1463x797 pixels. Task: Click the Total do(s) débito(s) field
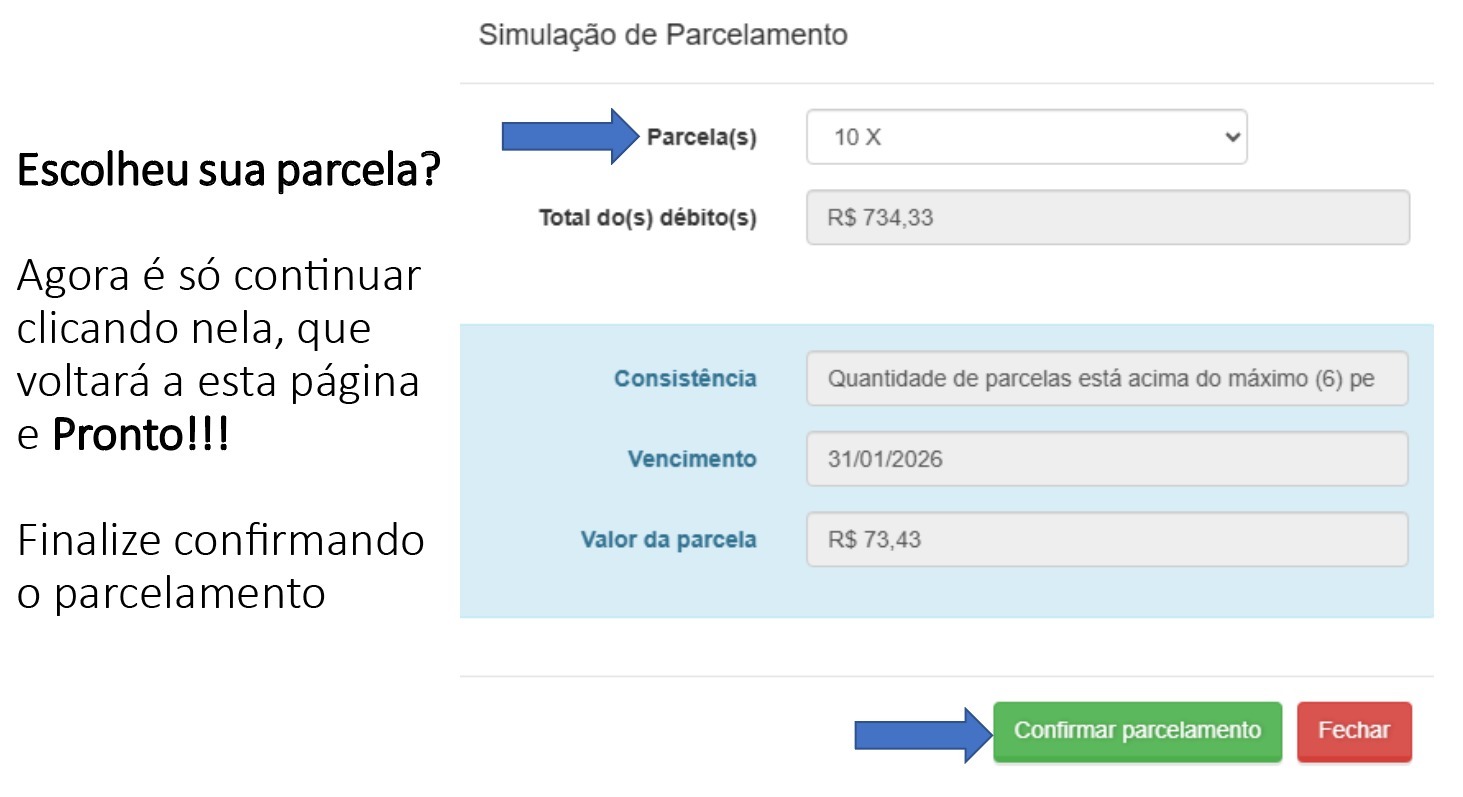1107,217
